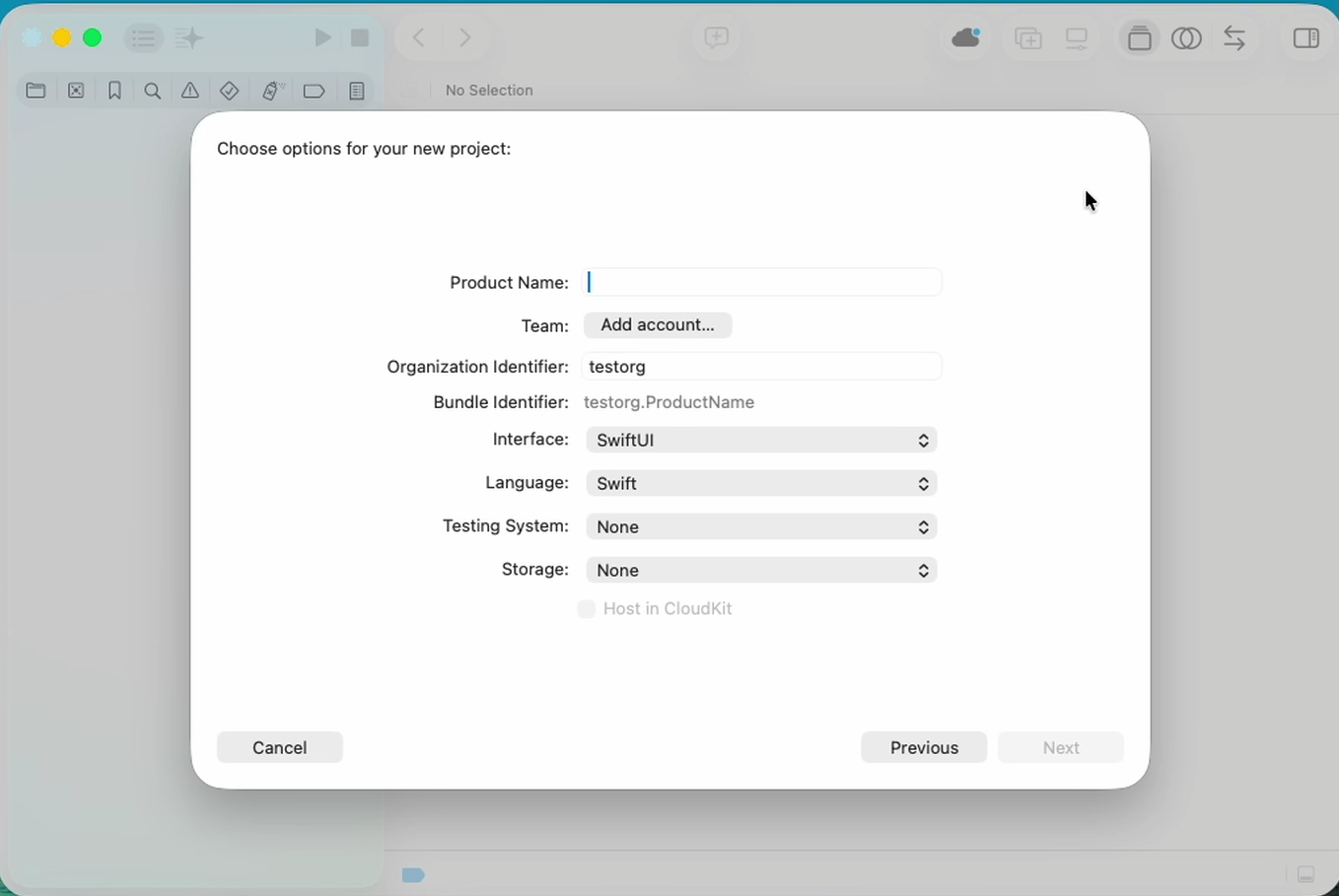Click the No Selection path label

pos(489,91)
